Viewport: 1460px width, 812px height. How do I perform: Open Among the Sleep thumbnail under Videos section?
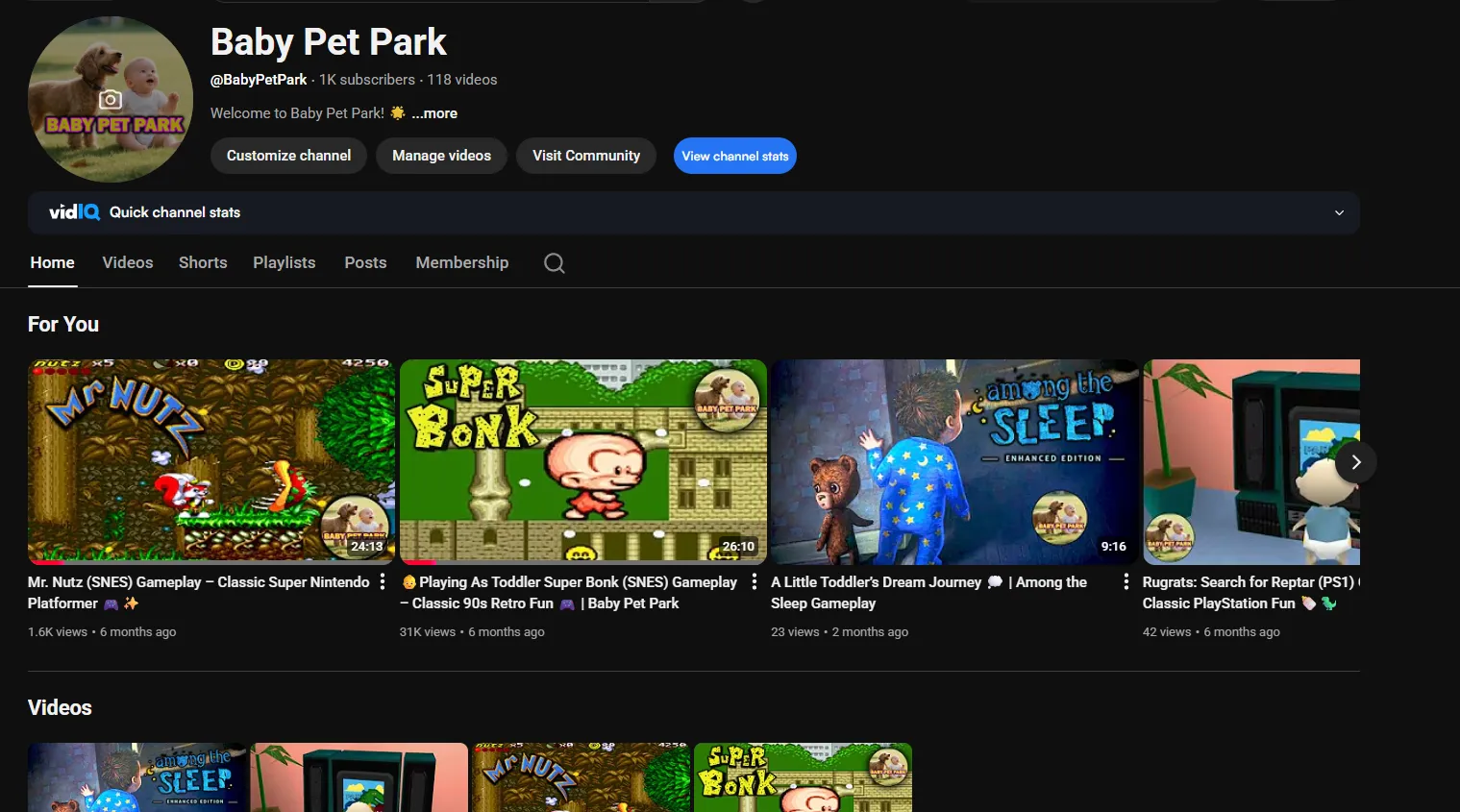coord(137,777)
